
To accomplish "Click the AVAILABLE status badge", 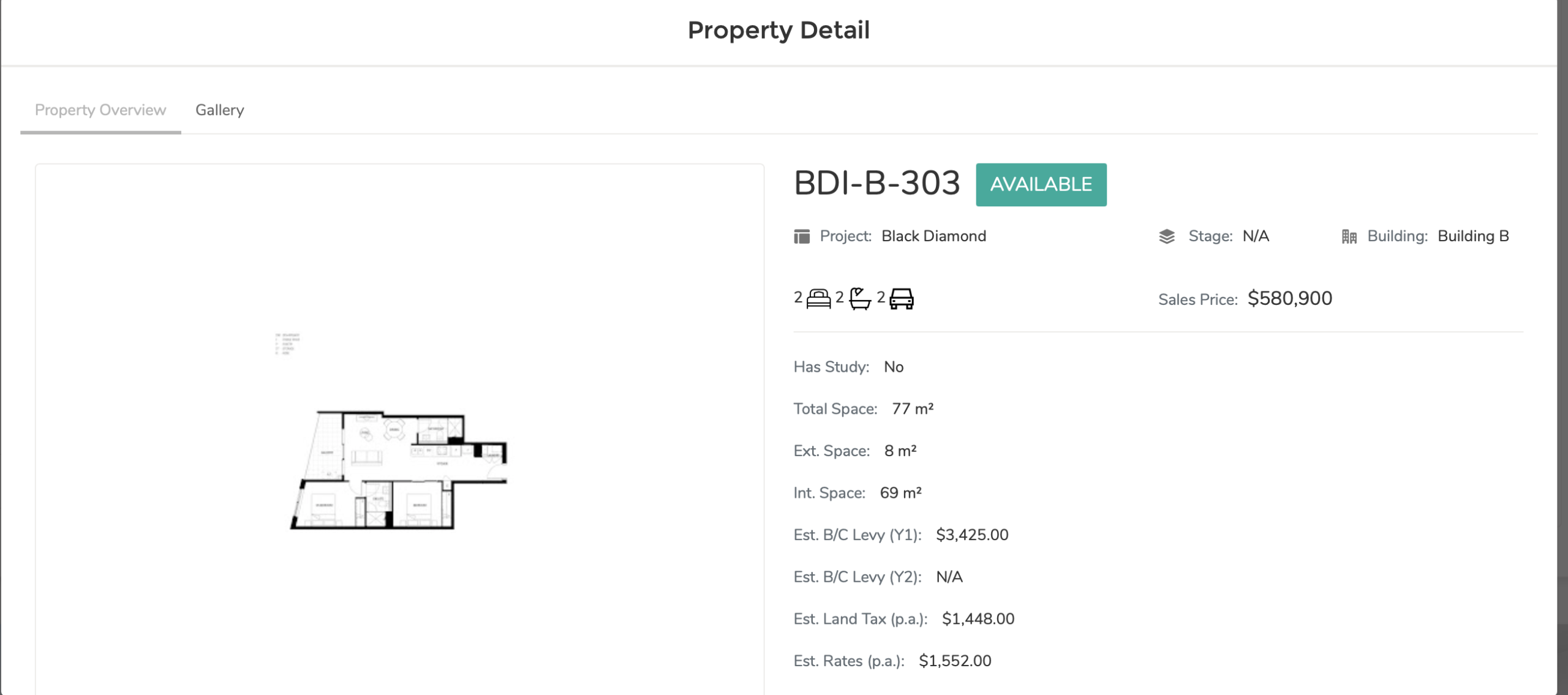I will tap(1041, 184).
